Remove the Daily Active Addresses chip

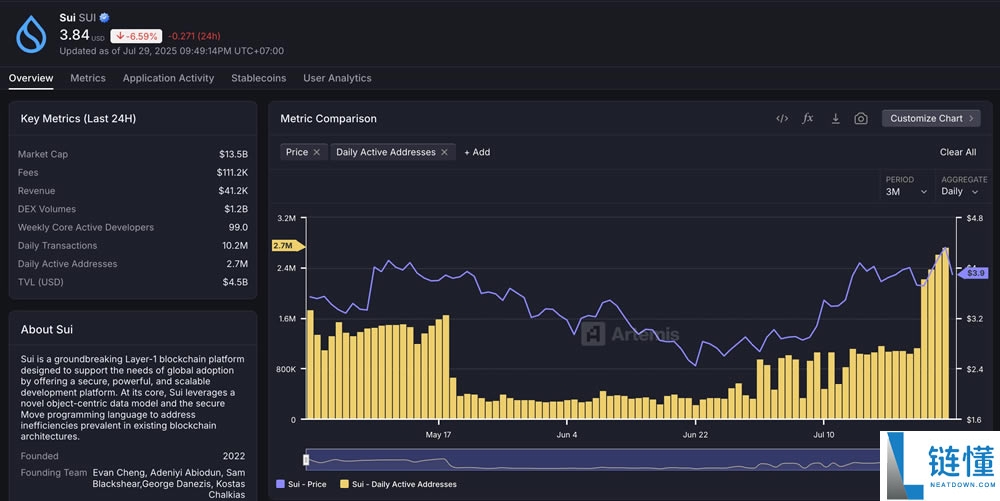[445, 152]
